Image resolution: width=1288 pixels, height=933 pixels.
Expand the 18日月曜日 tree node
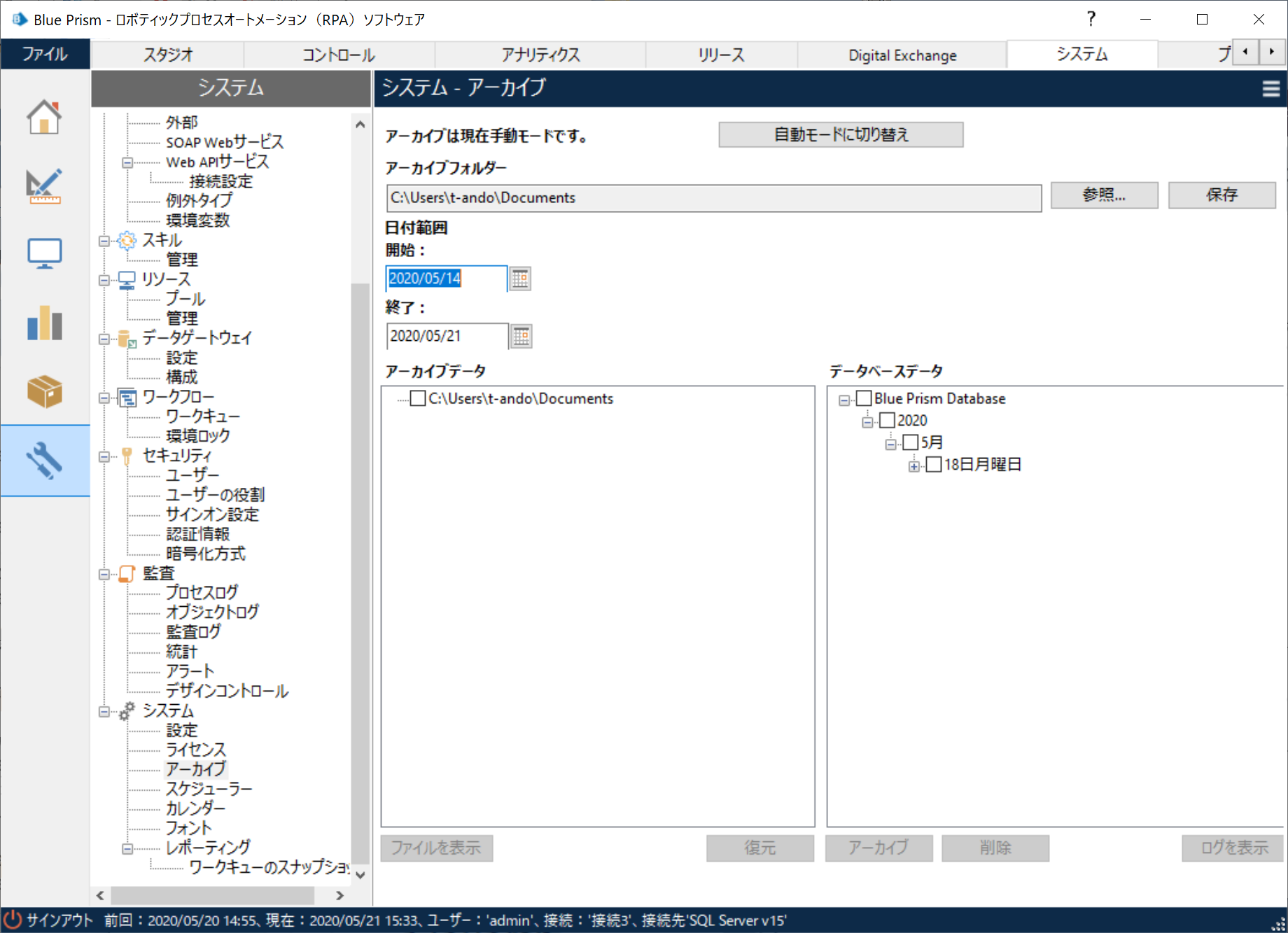[913, 466]
